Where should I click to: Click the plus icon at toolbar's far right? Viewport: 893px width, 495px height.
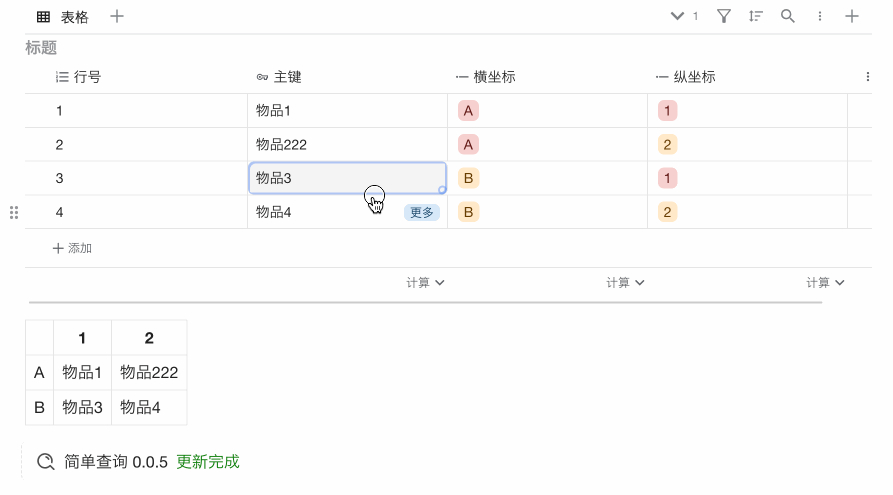pyautogui.click(x=852, y=16)
